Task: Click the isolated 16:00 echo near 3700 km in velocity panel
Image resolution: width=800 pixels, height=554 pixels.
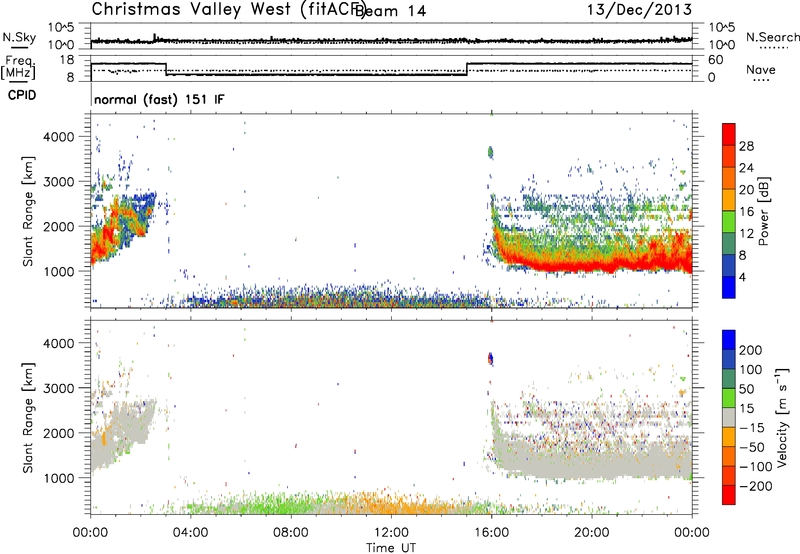Action: click(490, 359)
